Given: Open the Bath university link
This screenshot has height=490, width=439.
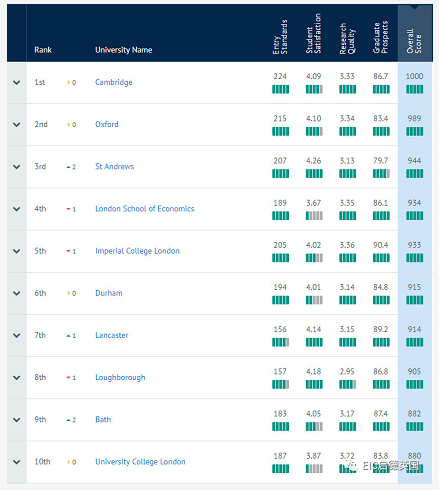Looking at the screenshot, I should pyautogui.click(x=103, y=419).
